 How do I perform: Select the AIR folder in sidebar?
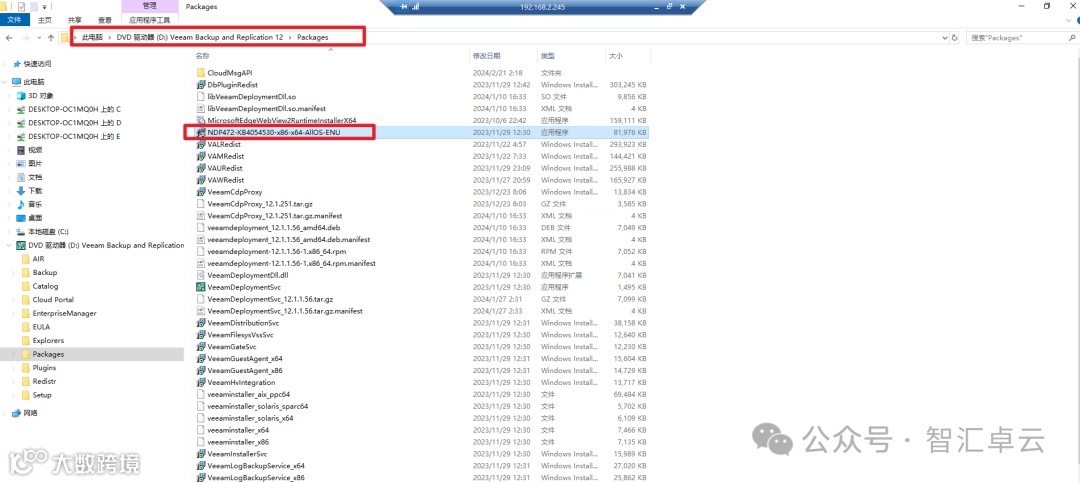[38, 258]
